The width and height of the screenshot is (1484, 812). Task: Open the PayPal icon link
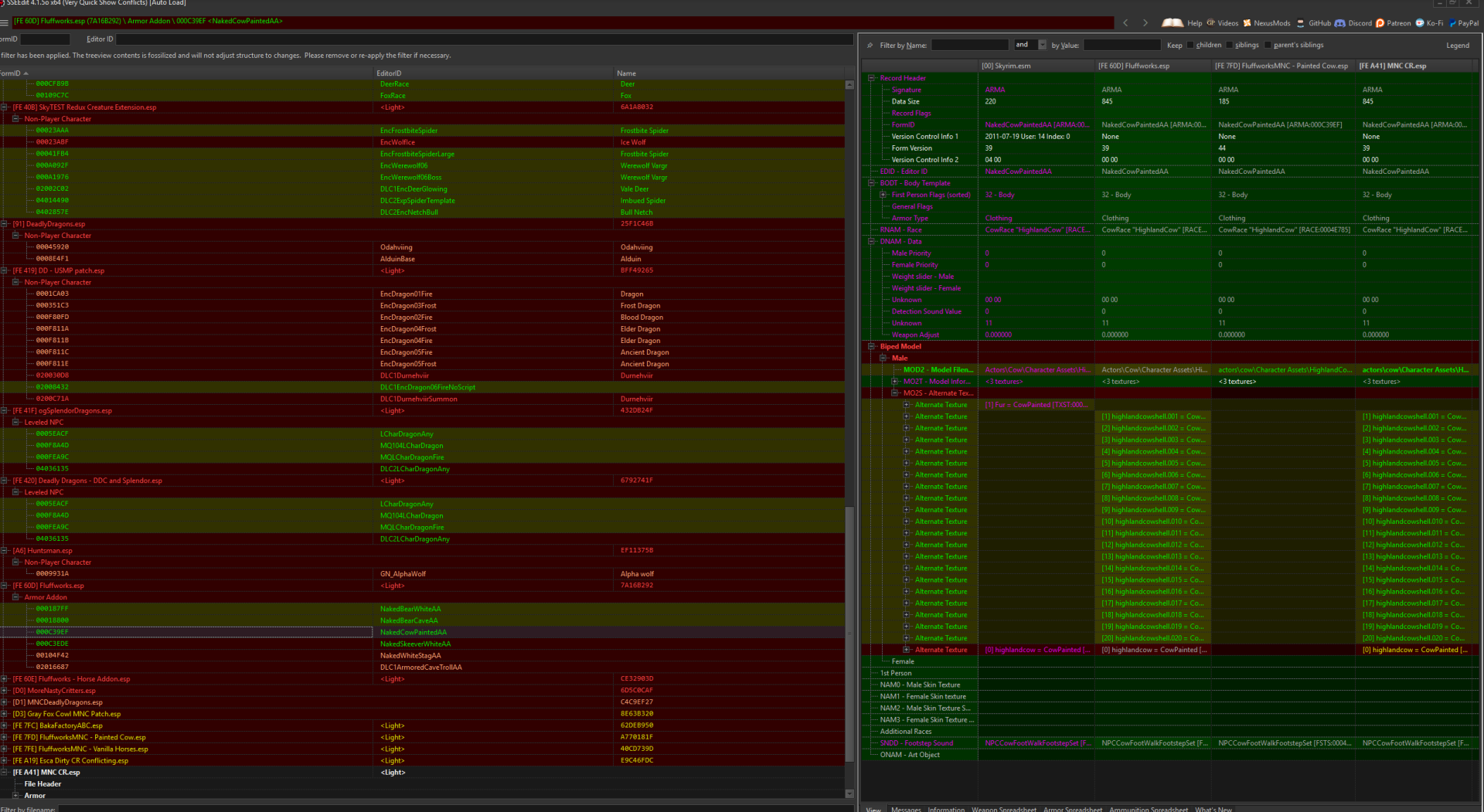[1453, 23]
